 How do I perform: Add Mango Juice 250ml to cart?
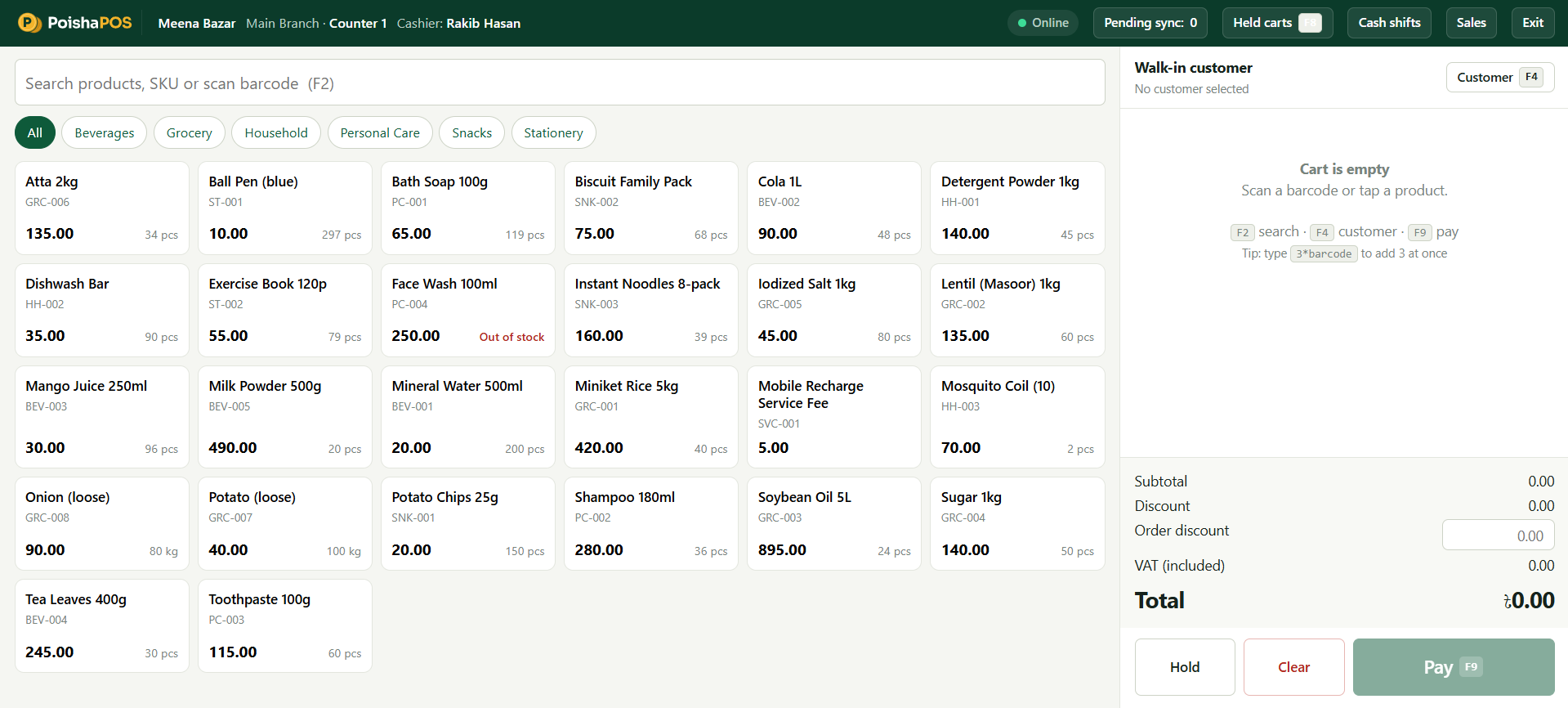point(102,417)
